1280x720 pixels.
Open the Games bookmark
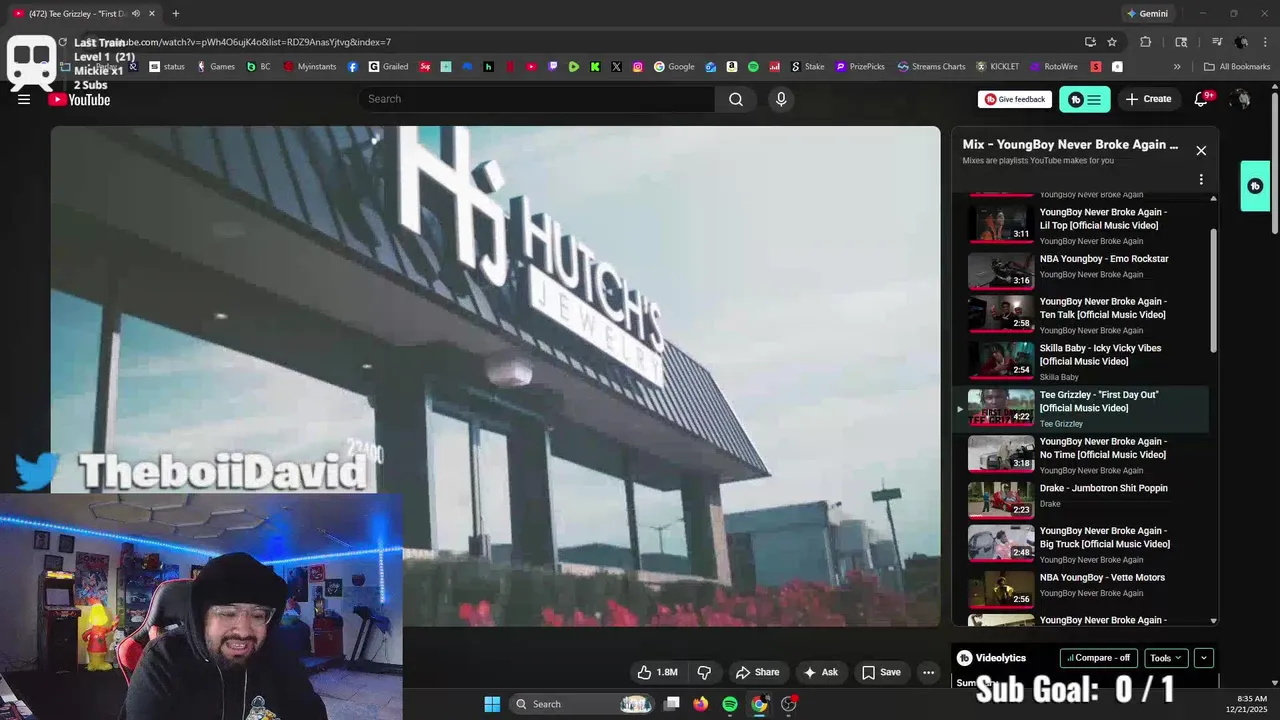(215, 67)
